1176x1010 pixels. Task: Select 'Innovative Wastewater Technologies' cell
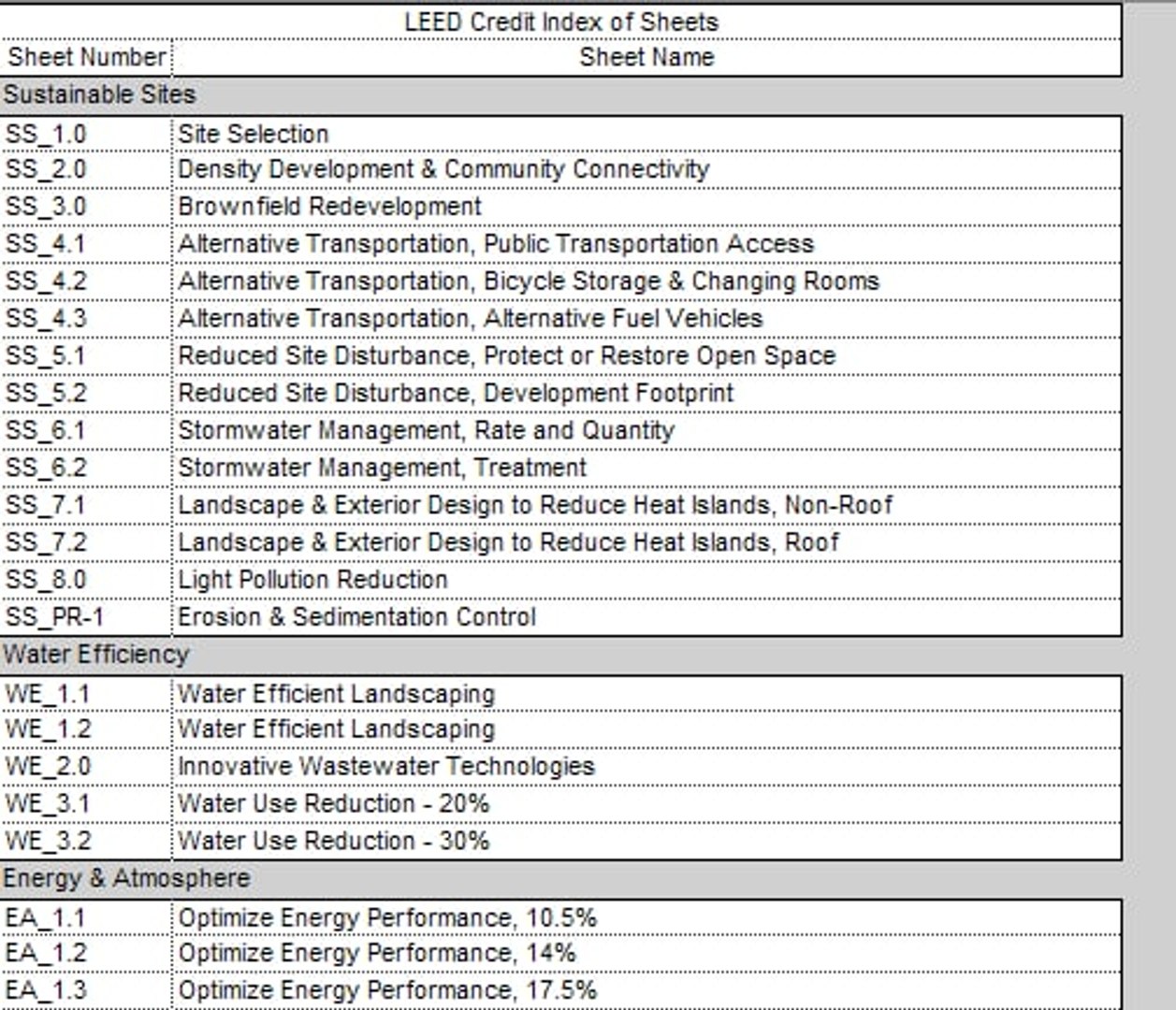pos(647,767)
